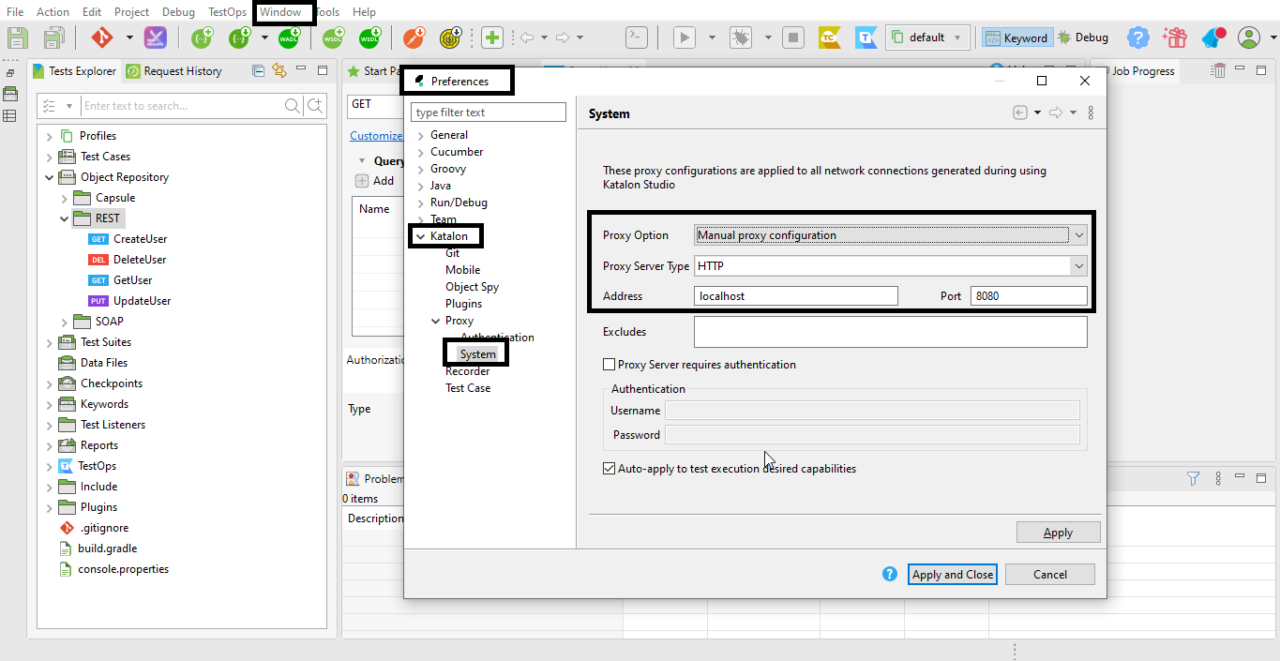Uncheck Auto-apply to test execution desired capabilities
Image resolution: width=1280 pixels, height=661 pixels.
[x=609, y=468]
